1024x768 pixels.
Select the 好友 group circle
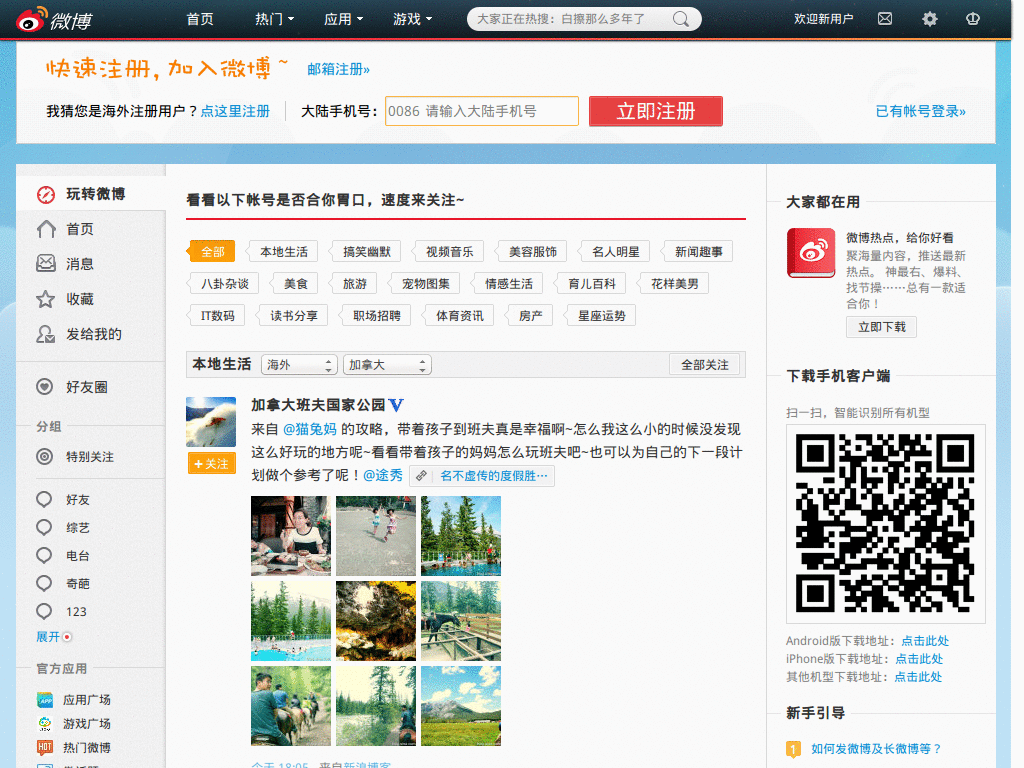(x=44, y=500)
